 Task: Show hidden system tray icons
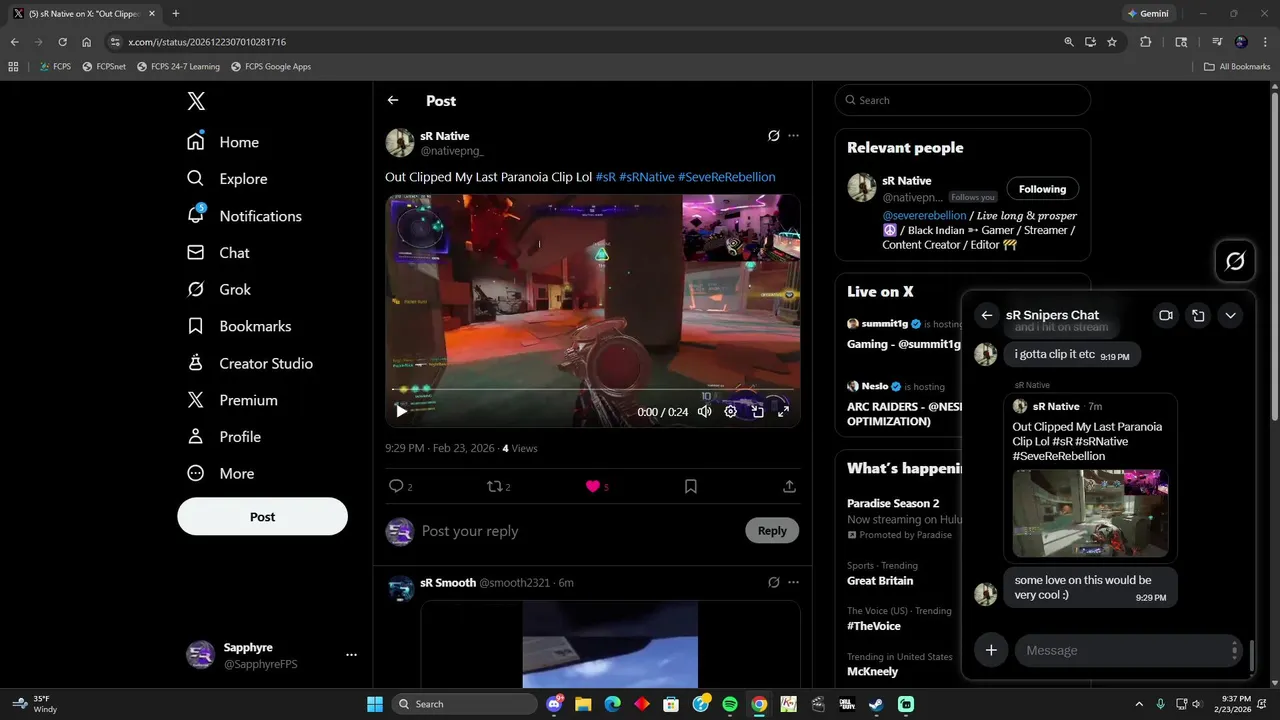tap(1139, 704)
